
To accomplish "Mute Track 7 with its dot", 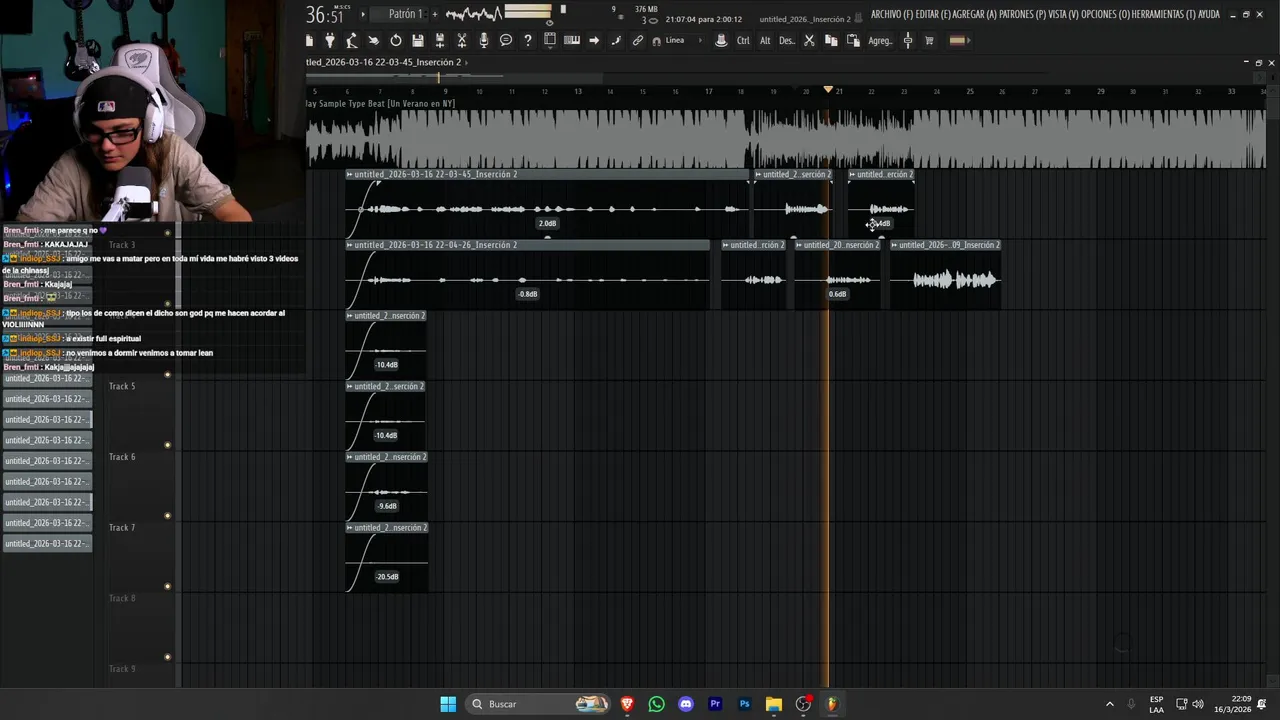I will coord(168,586).
